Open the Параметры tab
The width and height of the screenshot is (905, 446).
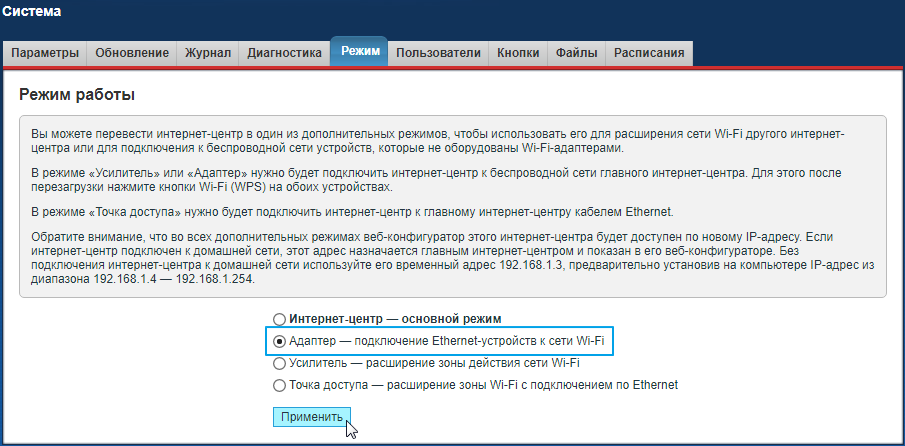pyautogui.click(x=45, y=53)
